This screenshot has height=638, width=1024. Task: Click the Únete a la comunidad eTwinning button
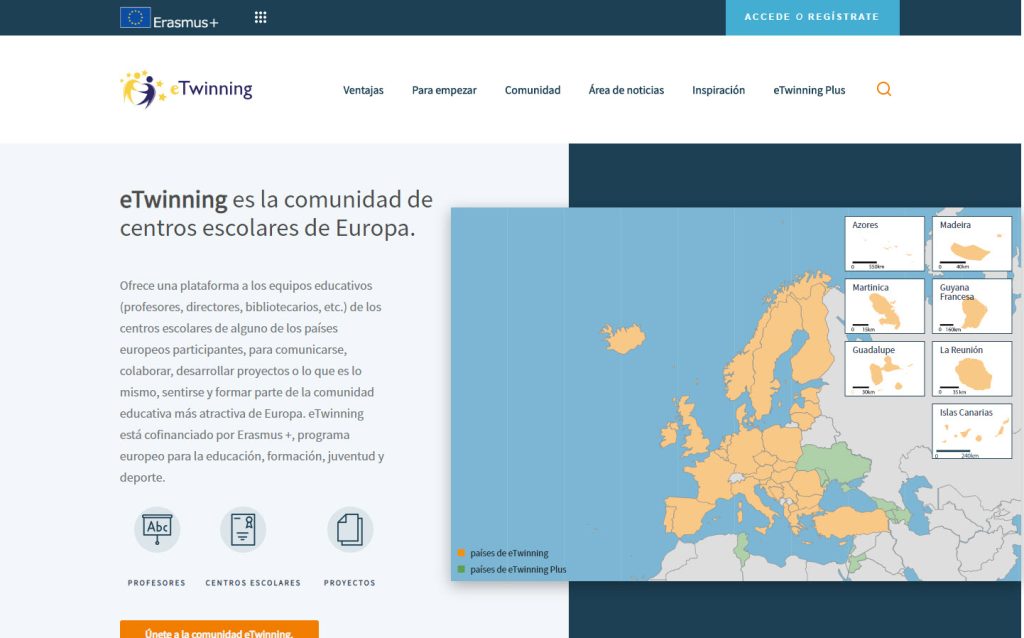pos(219,630)
